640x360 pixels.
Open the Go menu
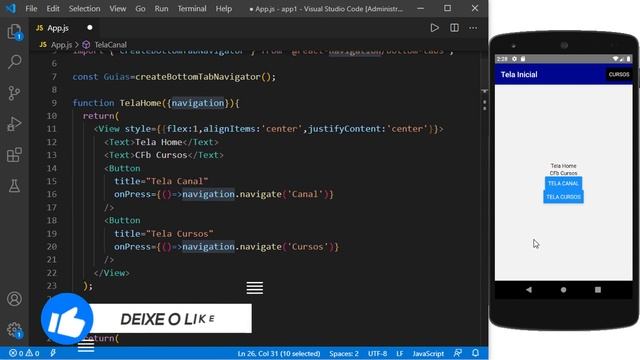point(140,9)
